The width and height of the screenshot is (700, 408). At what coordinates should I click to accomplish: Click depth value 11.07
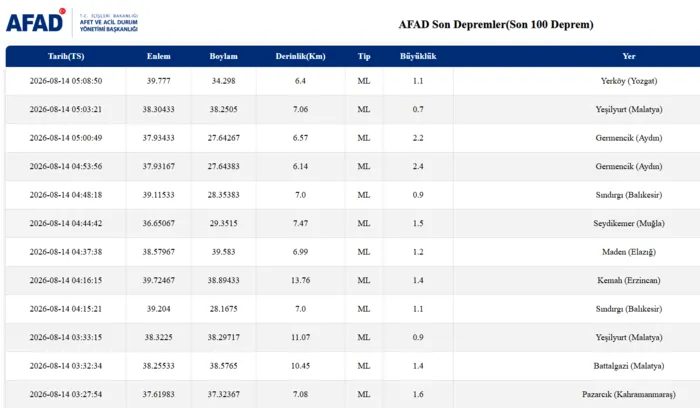pyautogui.click(x=300, y=337)
